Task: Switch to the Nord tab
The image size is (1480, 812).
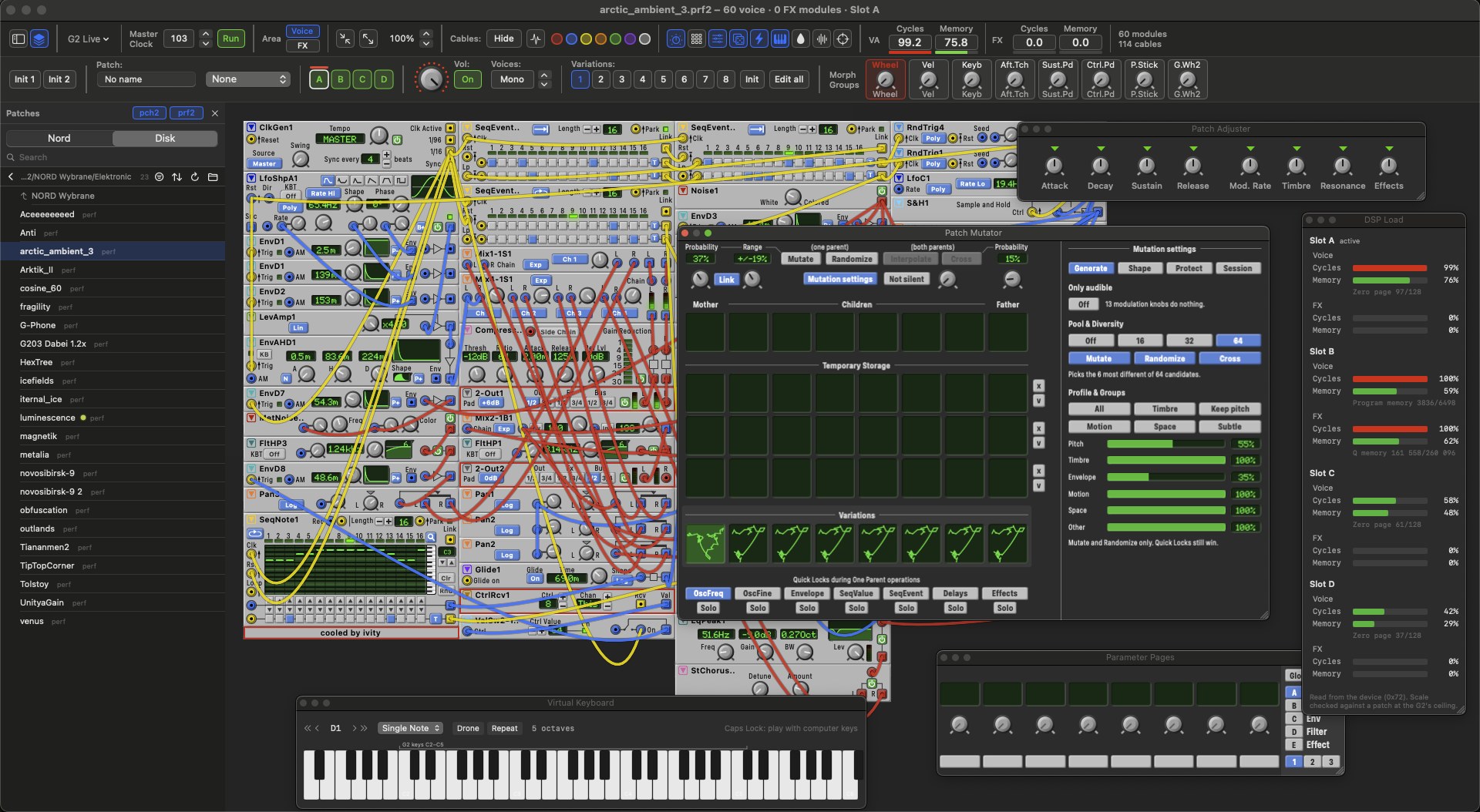Action: (x=59, y=139)
